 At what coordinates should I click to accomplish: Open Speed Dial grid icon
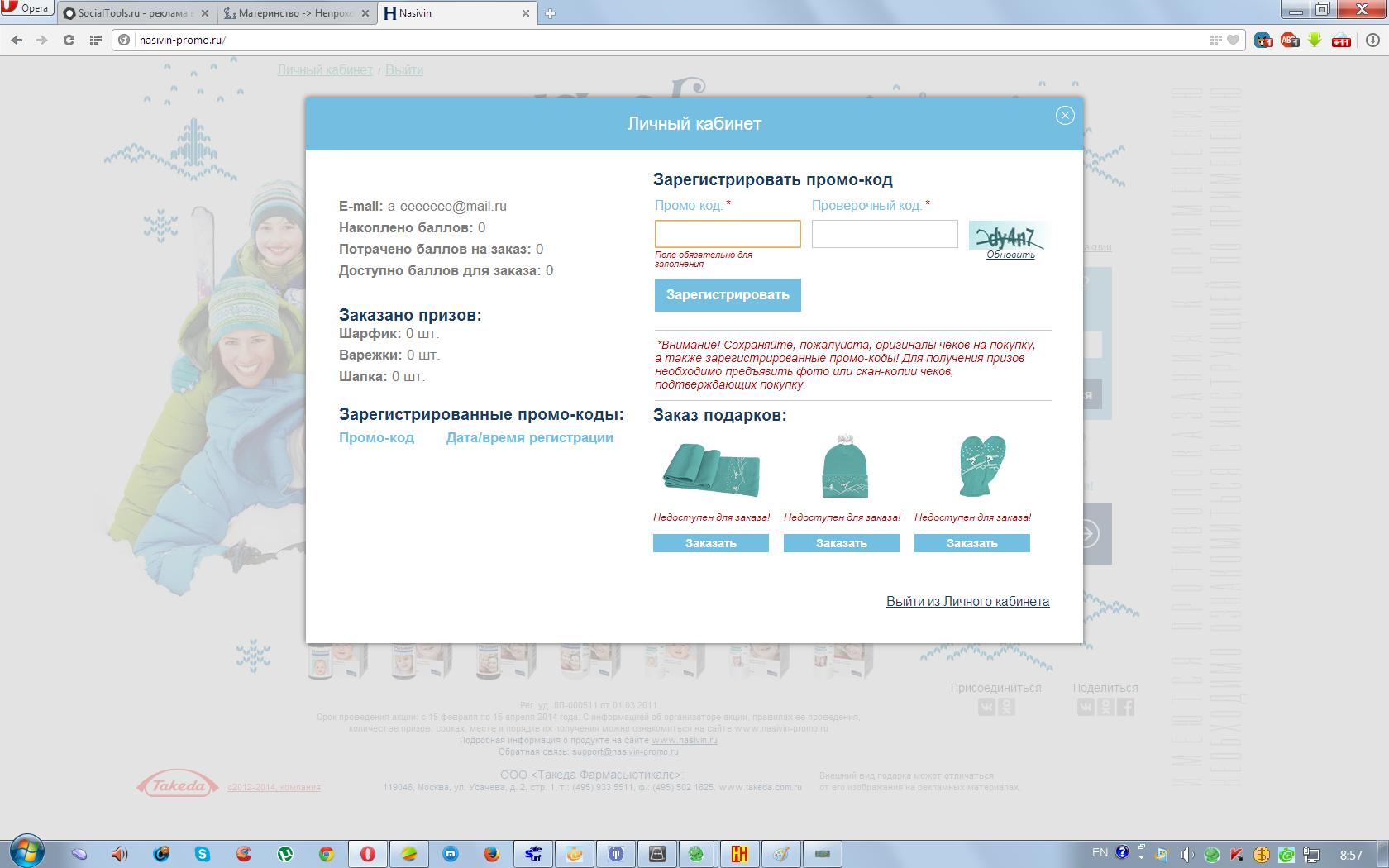point(96,40)
